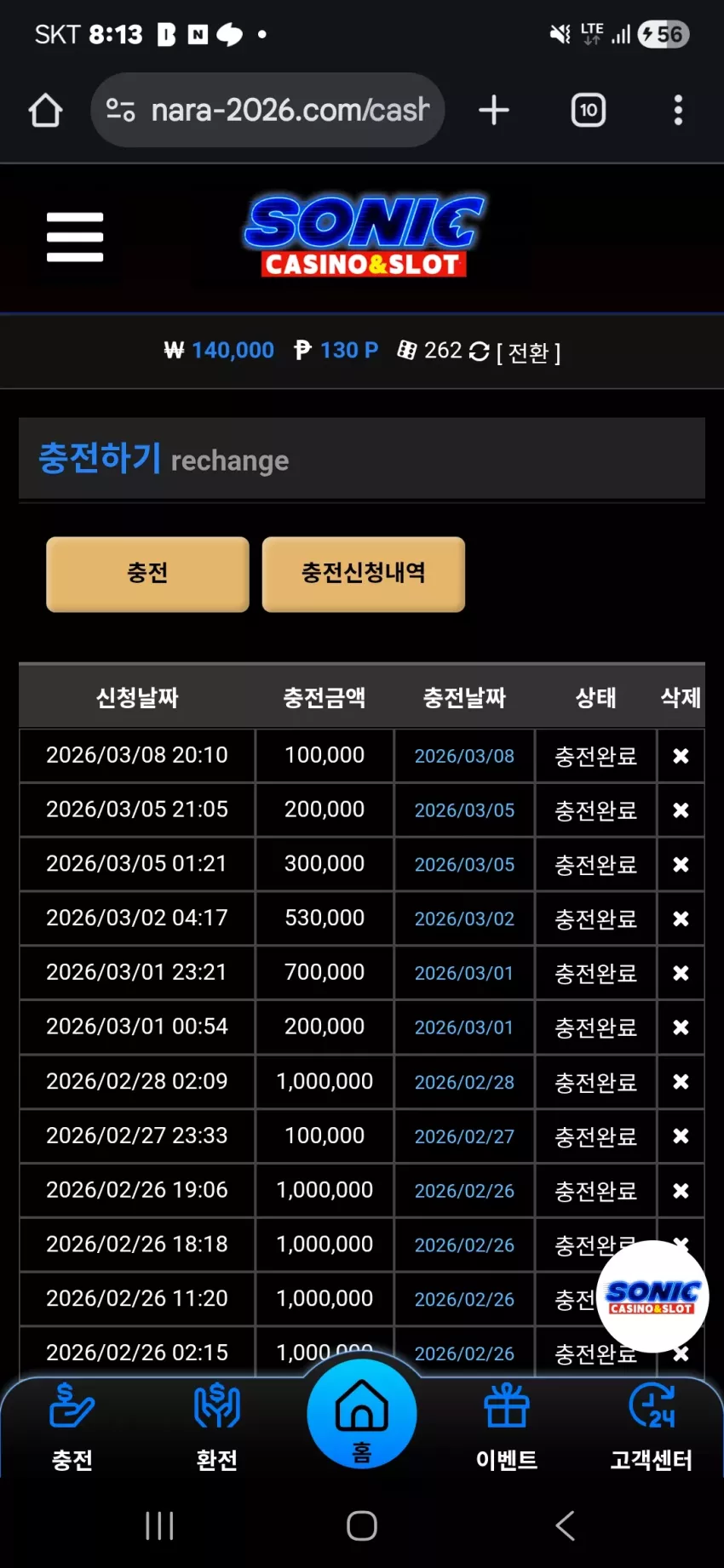724x1568 pixels.
Task: Remove the 2026/02/28 02:09 entry
Action: (x=681, y=1082)
